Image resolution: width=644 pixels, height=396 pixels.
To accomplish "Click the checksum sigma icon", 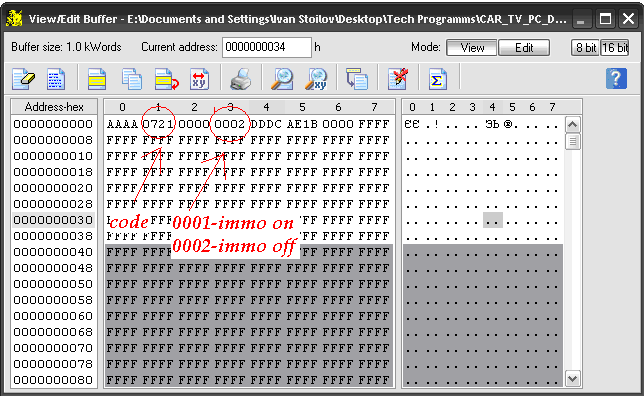I will point(437,78).
